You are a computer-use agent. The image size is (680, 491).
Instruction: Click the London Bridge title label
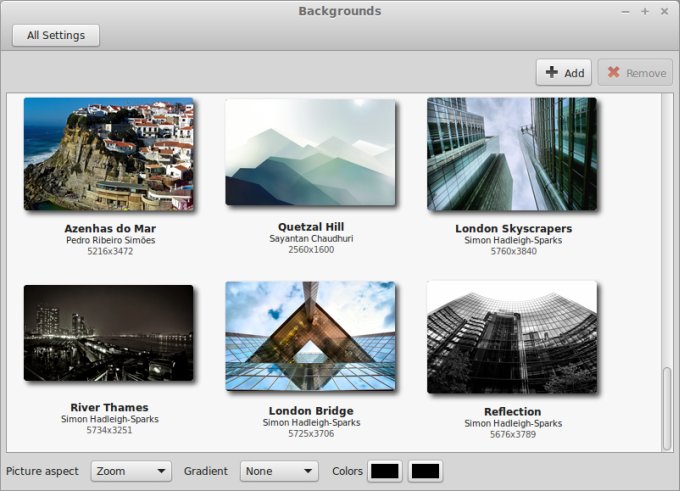[x=311, y=411]
